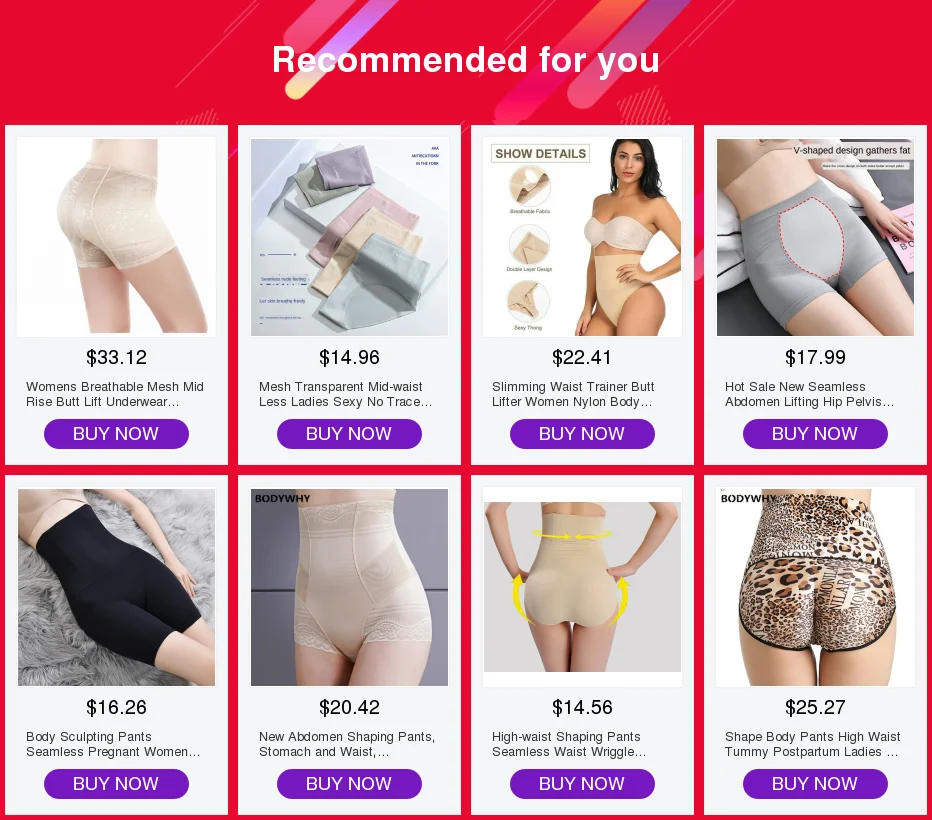The image size is (932, 820).
Task: Buy the $22.41 Slimming Waist Trainer
Action: point(582,434)
